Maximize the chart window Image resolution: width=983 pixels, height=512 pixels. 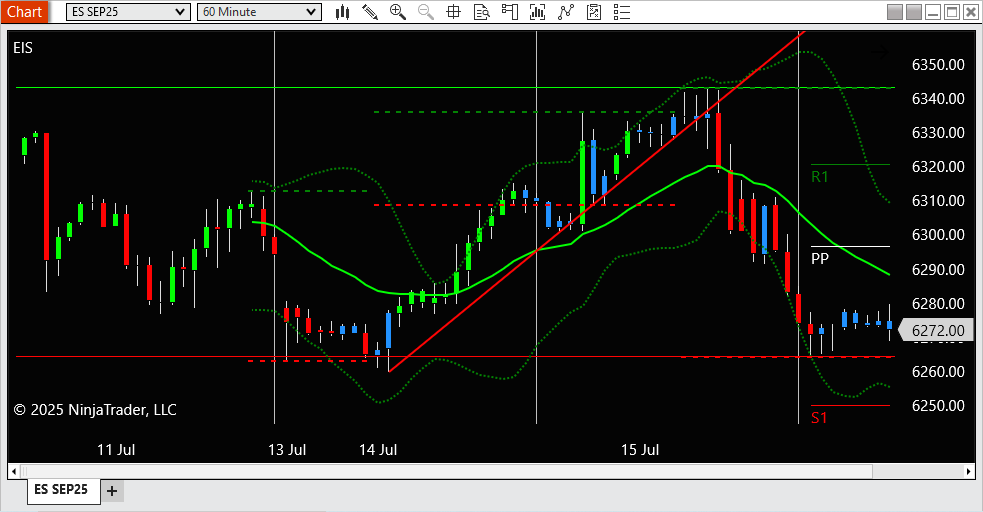pyautogui.click(x=952, y=12)
